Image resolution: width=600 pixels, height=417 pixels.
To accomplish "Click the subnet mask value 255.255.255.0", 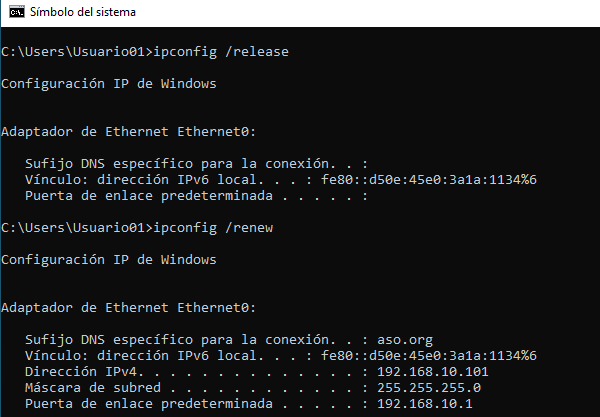I will (428, 387).
